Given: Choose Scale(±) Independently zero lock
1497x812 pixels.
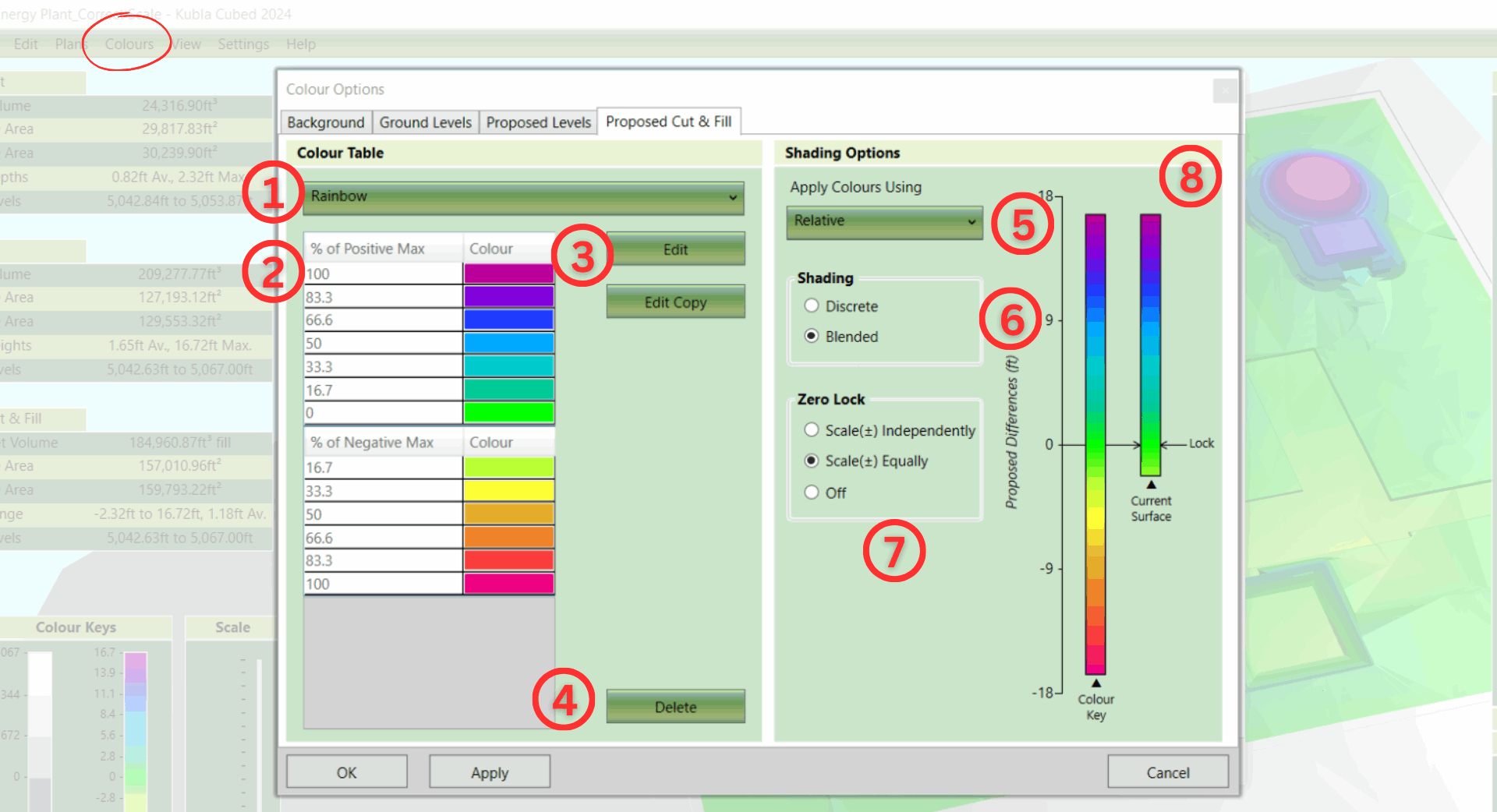Looking at the screenshot, I should point(812,430).
